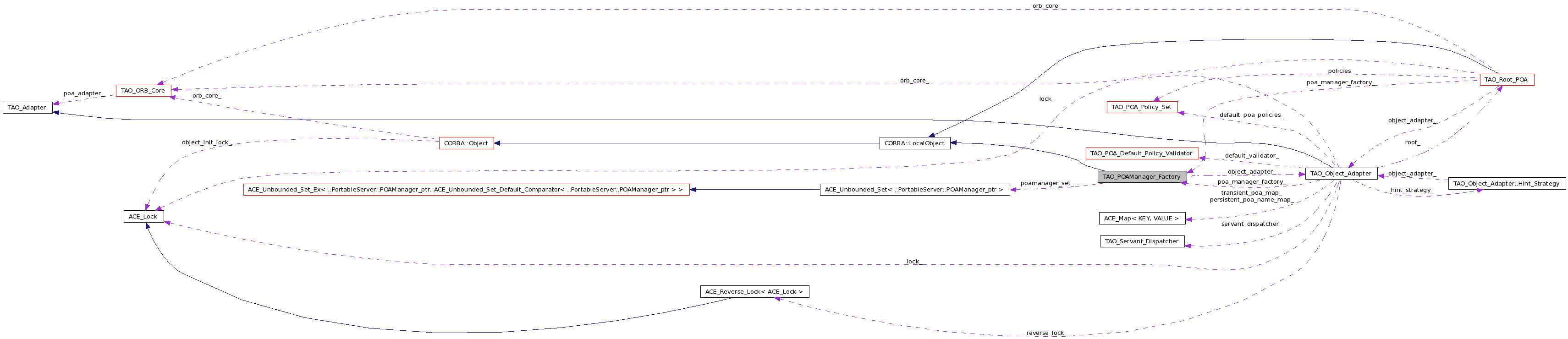Click the hint_strategy_ edge label

pos(1412,190)
